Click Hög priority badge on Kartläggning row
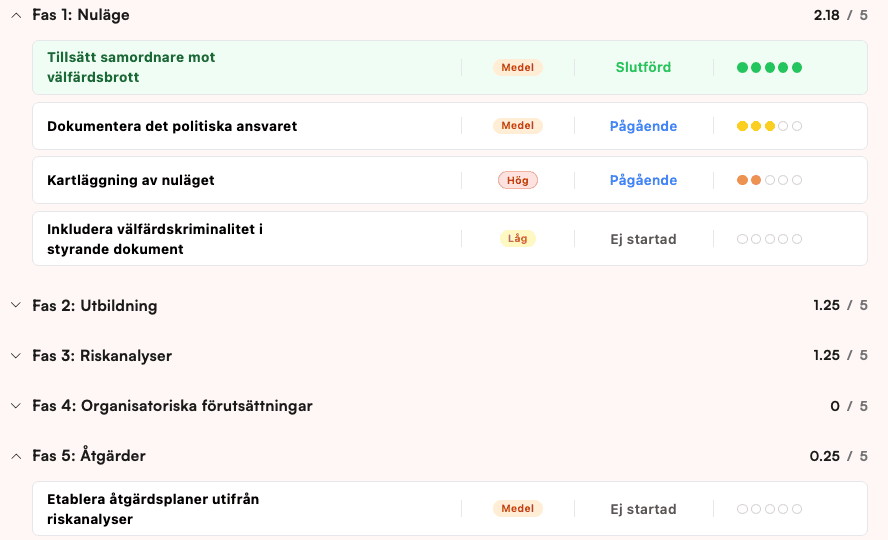The image size is (888, 540). click(x=518, y=180)
